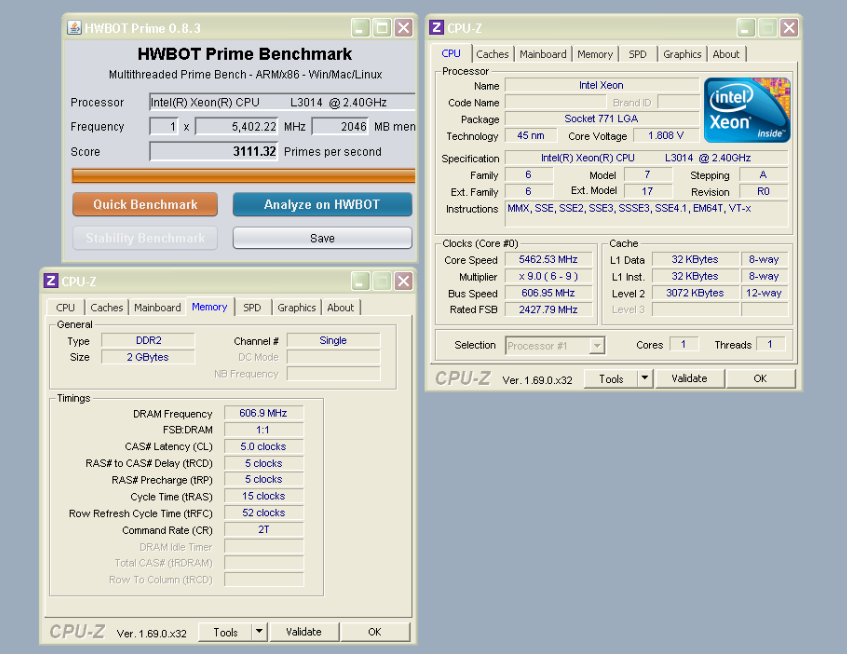Minimize the CPU-Z CPU tab window
The width and height of the screenshot is (847, 654).
746,28
